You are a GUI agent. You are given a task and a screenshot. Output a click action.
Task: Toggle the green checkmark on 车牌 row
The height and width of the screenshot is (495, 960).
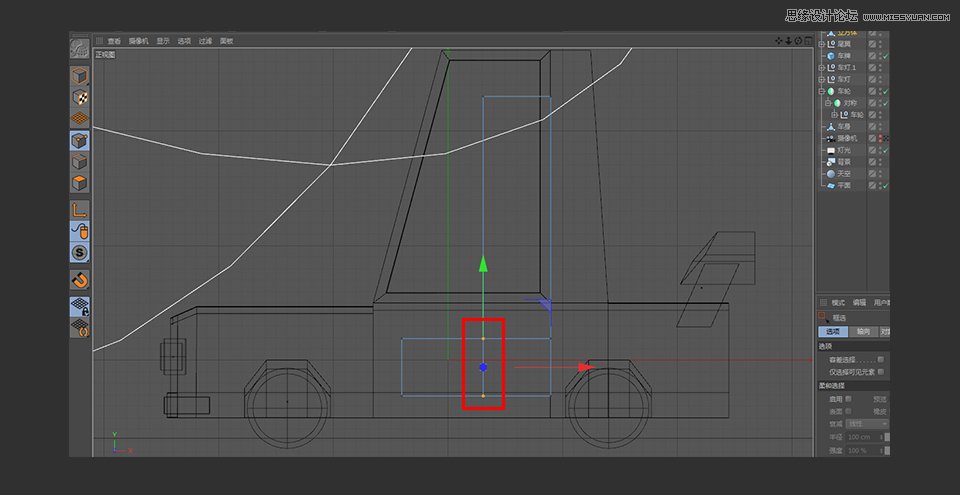pos(885,56)
